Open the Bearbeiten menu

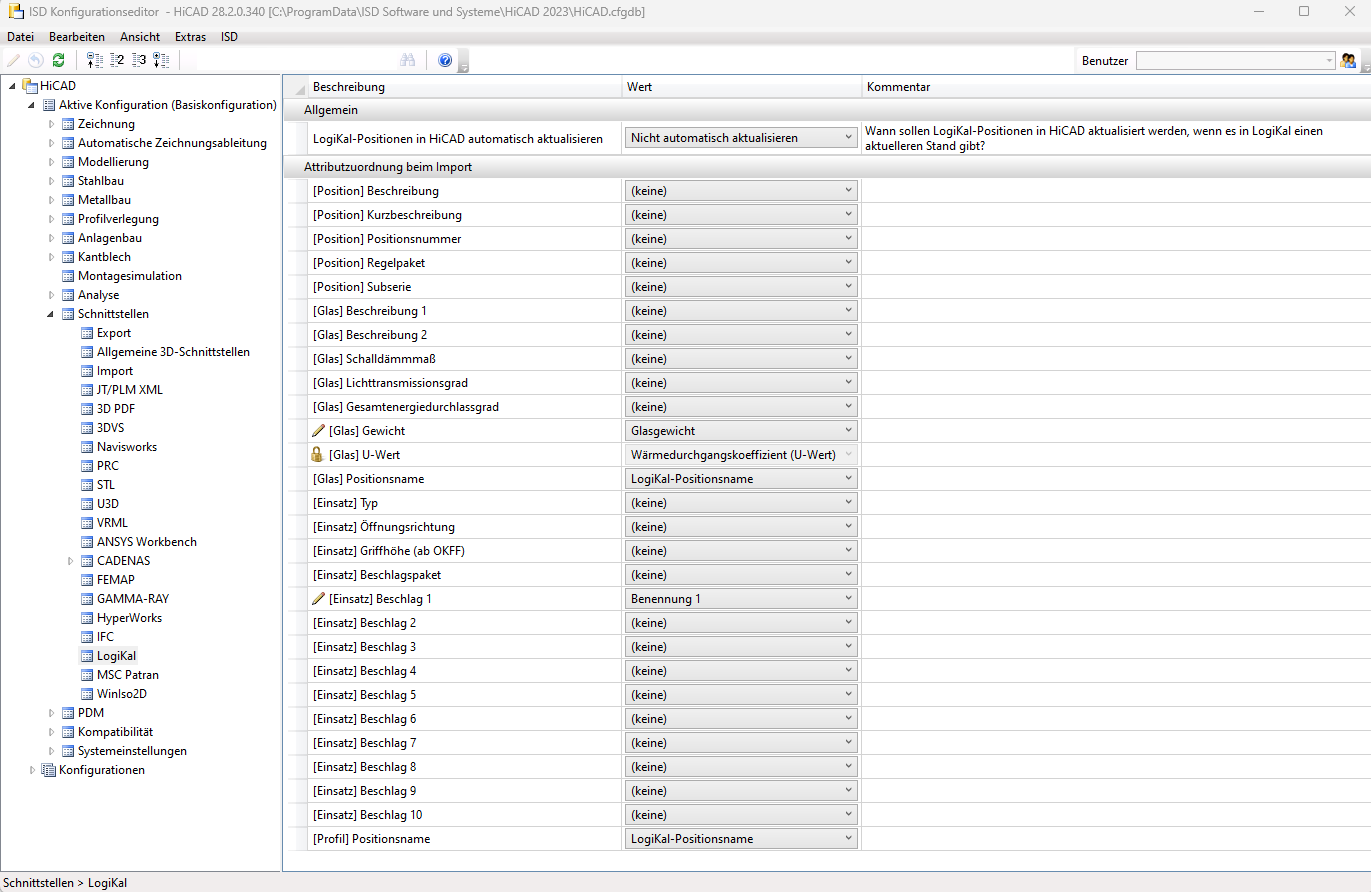(x=76, y=37)
